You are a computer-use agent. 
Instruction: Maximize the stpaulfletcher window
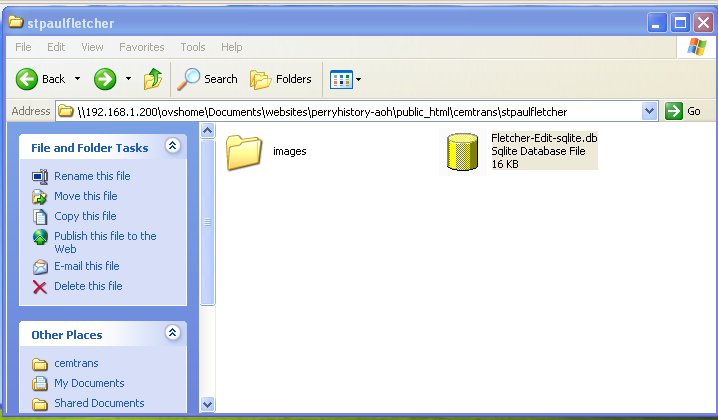tap(680, 22)
